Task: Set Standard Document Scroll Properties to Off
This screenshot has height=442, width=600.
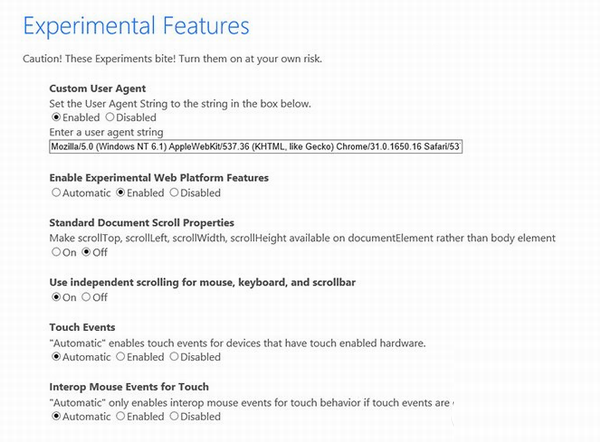Action: coord(85,252)
